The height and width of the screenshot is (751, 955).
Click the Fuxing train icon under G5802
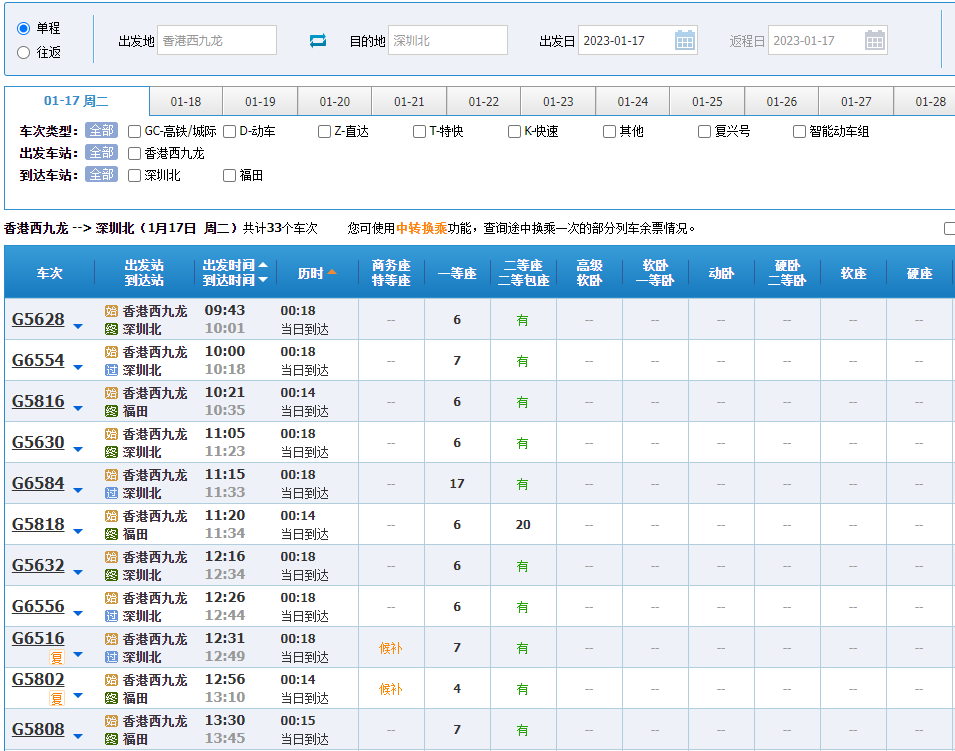pyautogui.click(x=57, y=699)
